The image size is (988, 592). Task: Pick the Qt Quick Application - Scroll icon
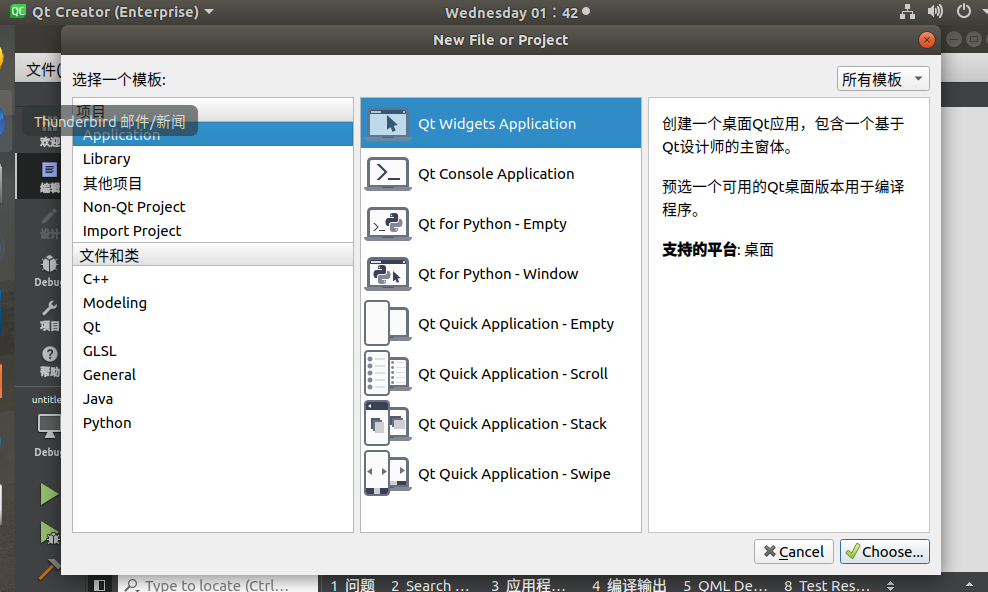click(388, 373)
